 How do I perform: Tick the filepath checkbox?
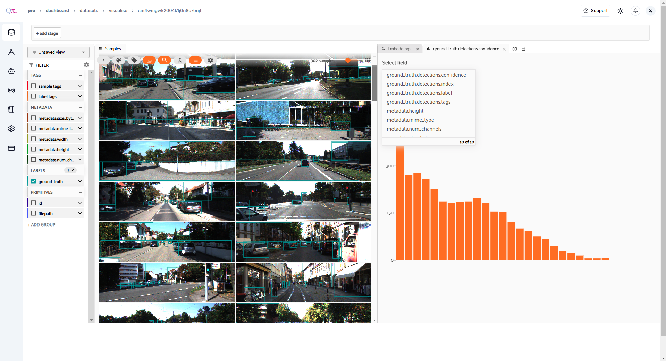pyautogui.click(x=34, y=213)
